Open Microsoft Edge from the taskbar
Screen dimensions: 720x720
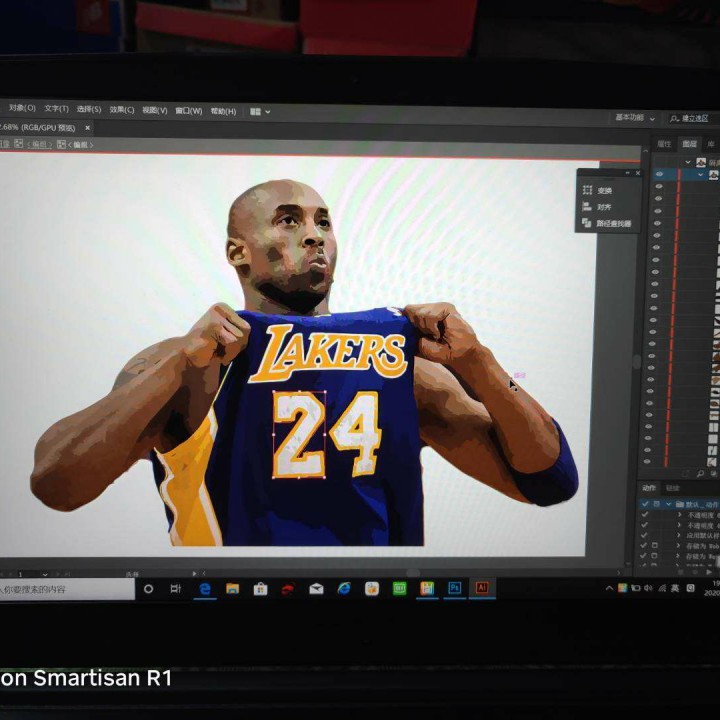pyautogui.click(x=205, y=589)
